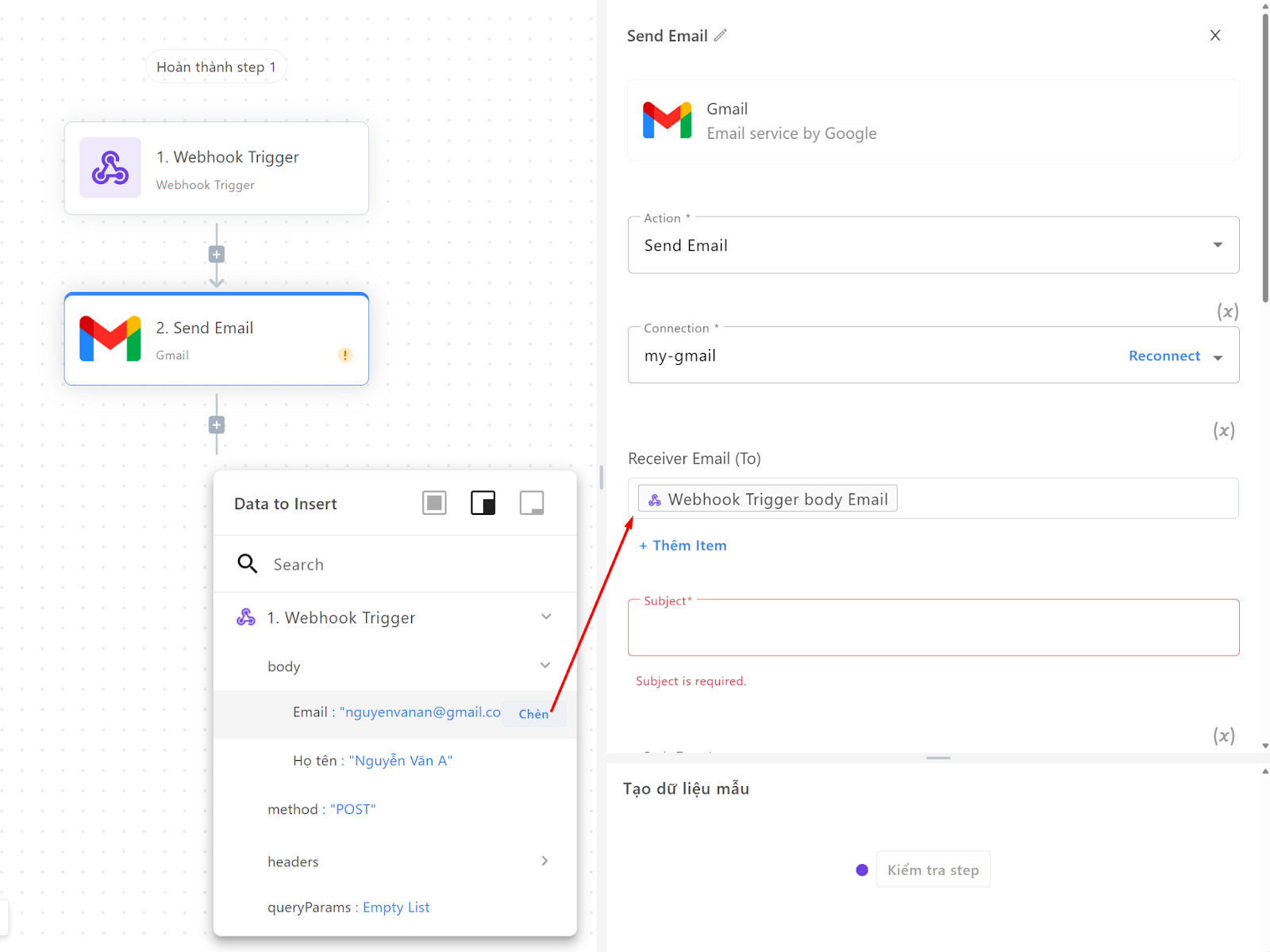
Task: Toggle dynamic value (x) above the Connection field
Action: (x=1228, y=312)
